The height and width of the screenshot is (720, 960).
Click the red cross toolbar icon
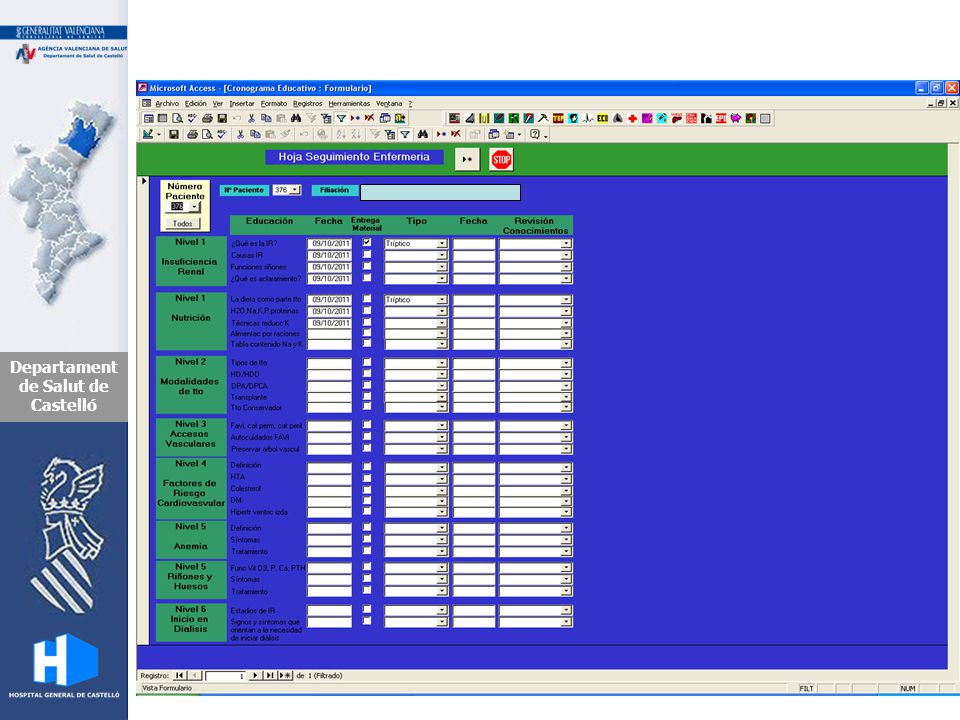coord(632,118)
